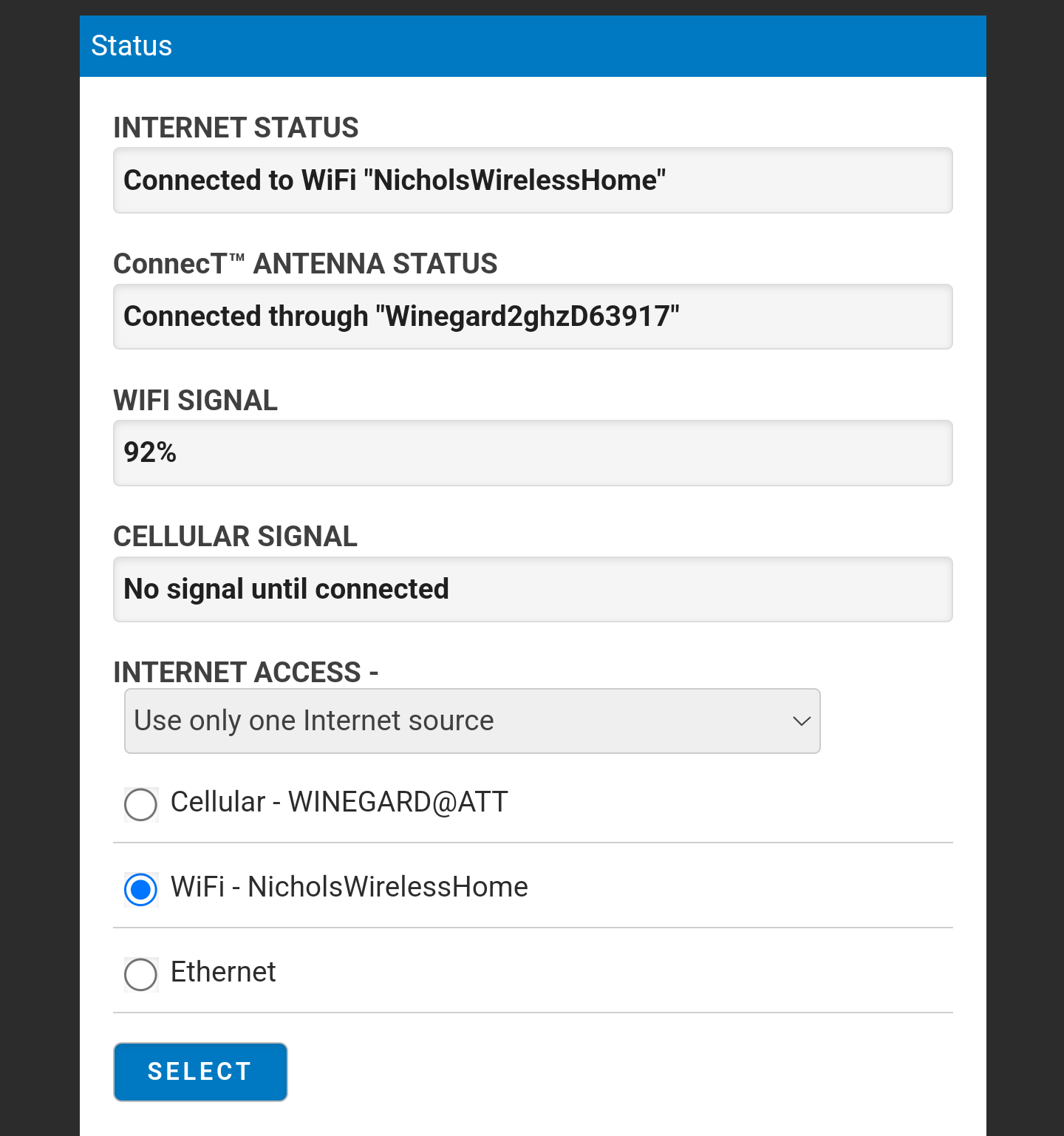Click the blue Status header bar
This screenshot has height=1136, width=1064.
(x=533, y=46)
